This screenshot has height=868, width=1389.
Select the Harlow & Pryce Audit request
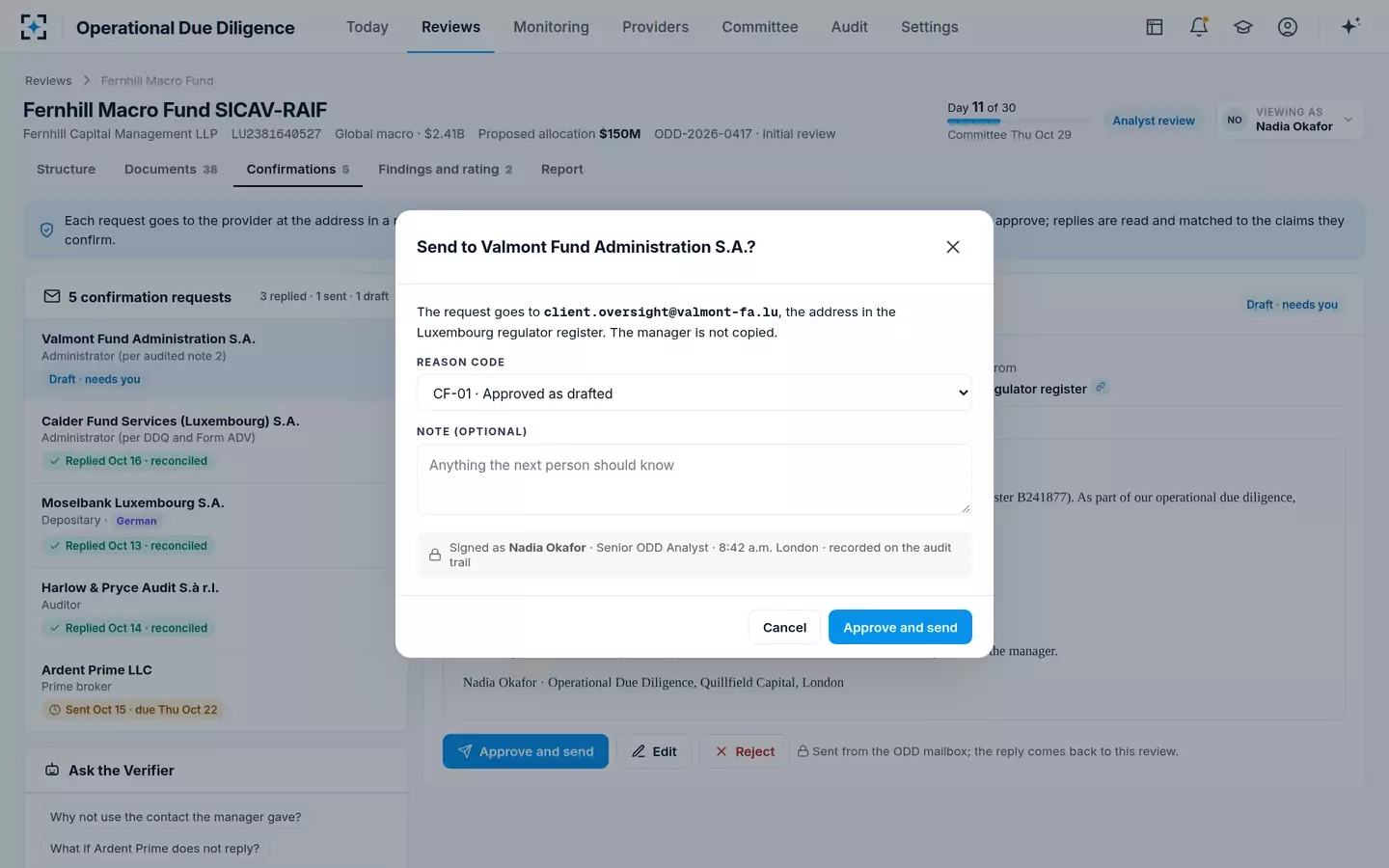216,608
